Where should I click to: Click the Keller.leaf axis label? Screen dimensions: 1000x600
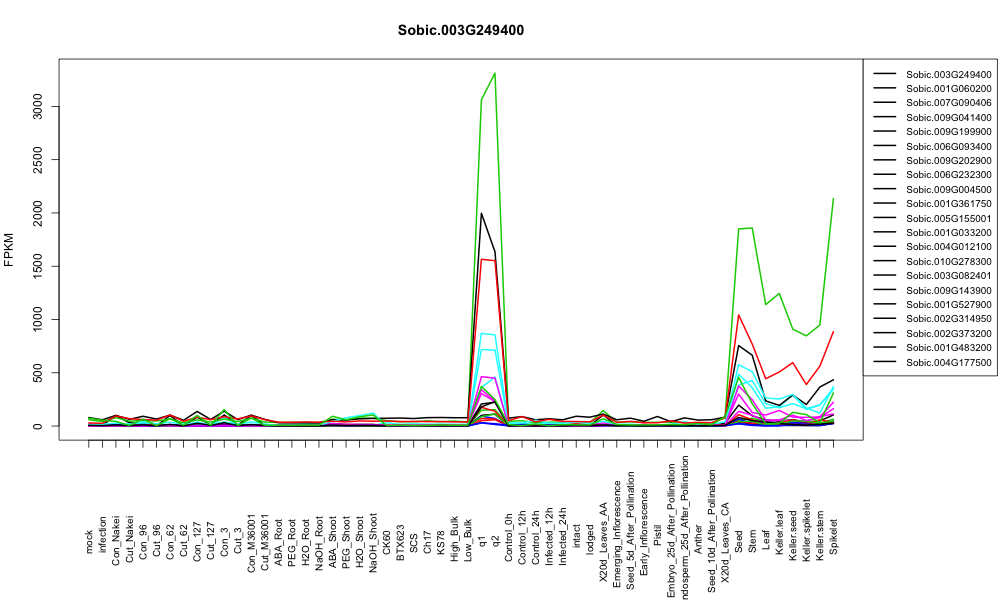click(779, 532)
